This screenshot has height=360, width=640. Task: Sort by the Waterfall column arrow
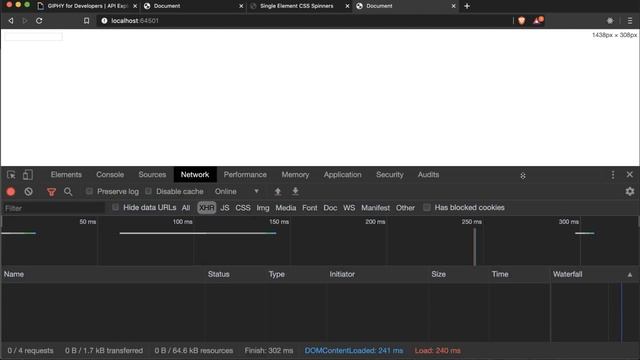pyautogui.click(x=630, y=275)
